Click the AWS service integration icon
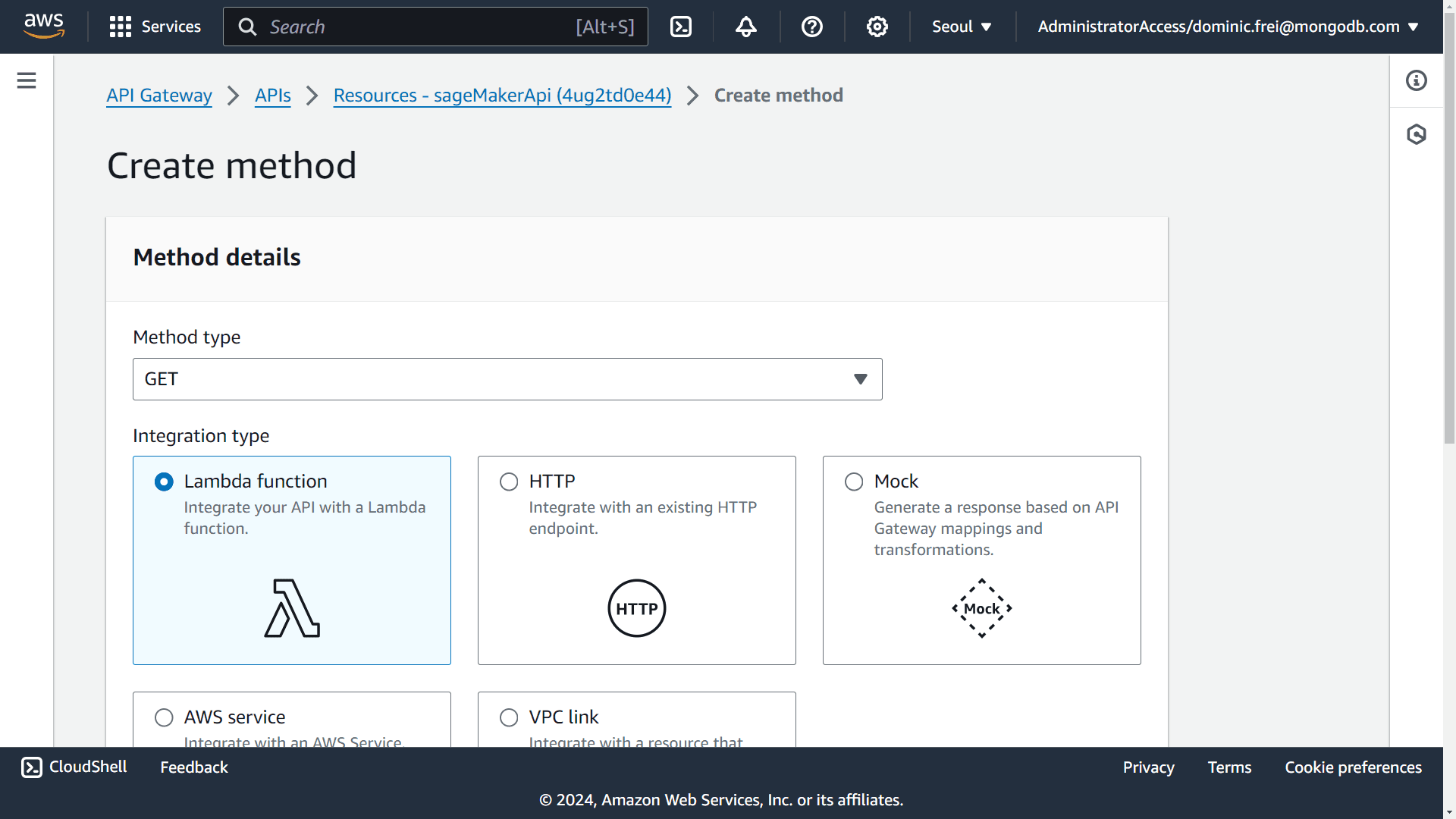 (163, 717)
